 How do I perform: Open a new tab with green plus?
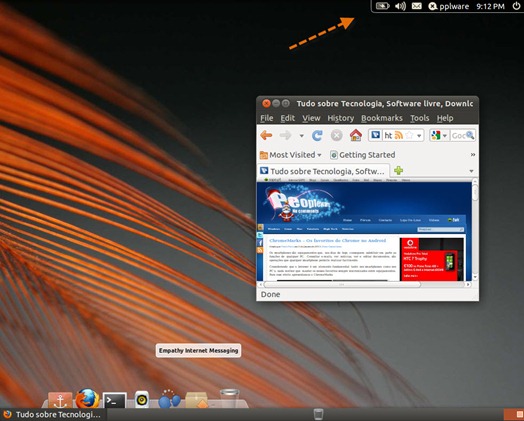pos(398,170)
